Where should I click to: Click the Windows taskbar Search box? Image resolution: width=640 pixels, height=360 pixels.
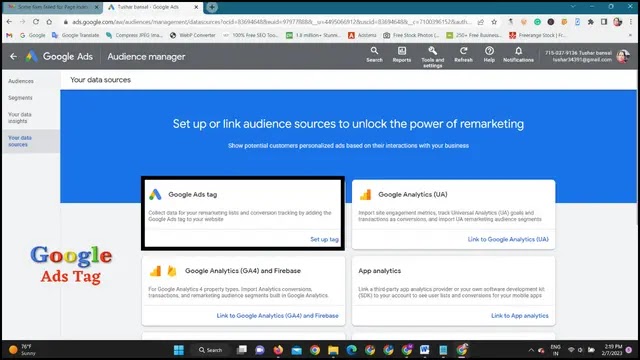click(x=210, y=350)
